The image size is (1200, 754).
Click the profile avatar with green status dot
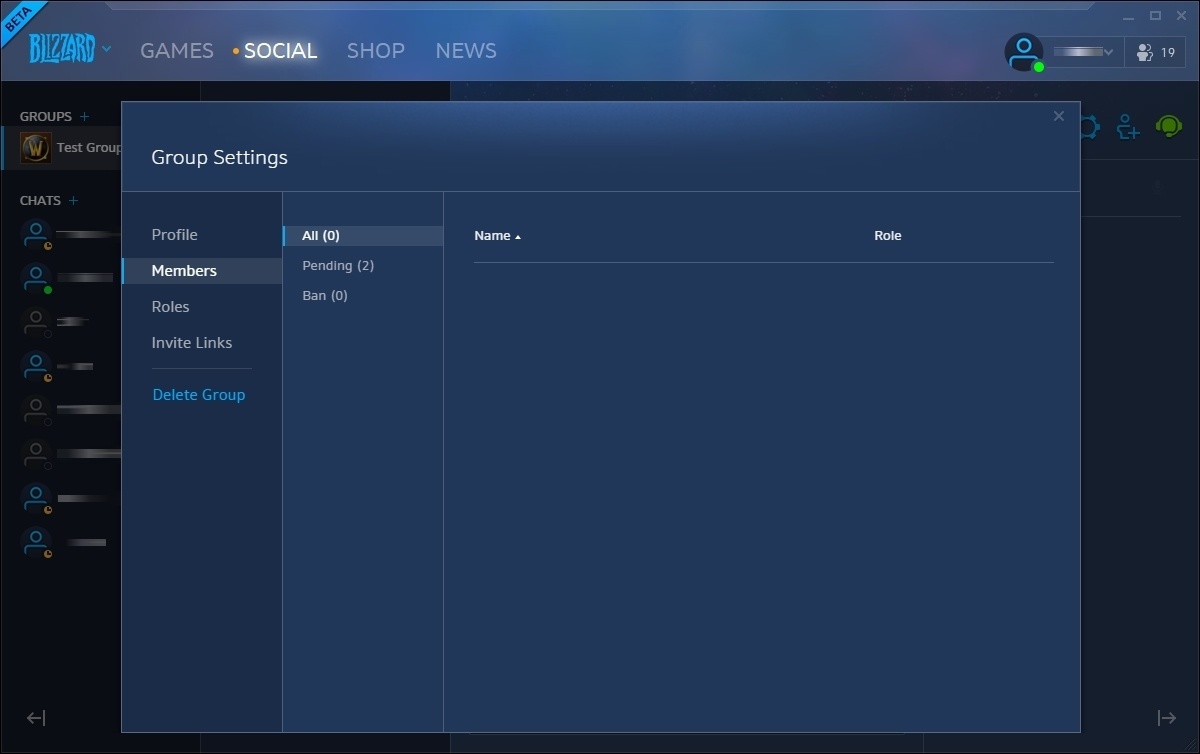click(x=1024, y=52)
